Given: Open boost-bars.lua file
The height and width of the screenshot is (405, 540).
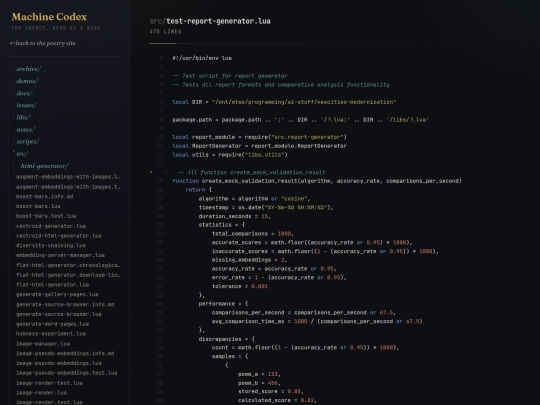Looking at the screenshot, I should pos(38,206).
